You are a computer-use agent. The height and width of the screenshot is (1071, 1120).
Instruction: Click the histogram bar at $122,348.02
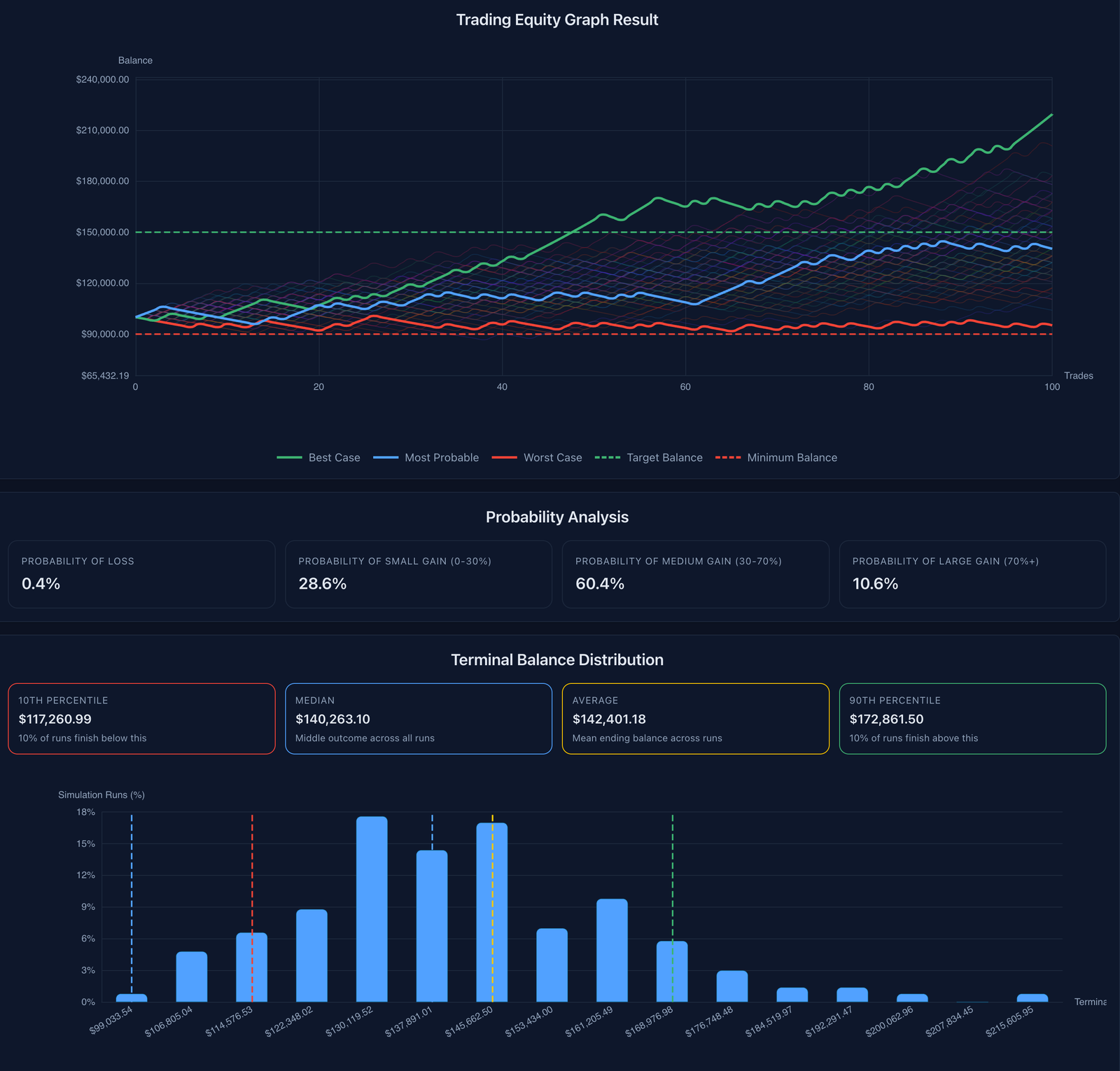point(311,956)
